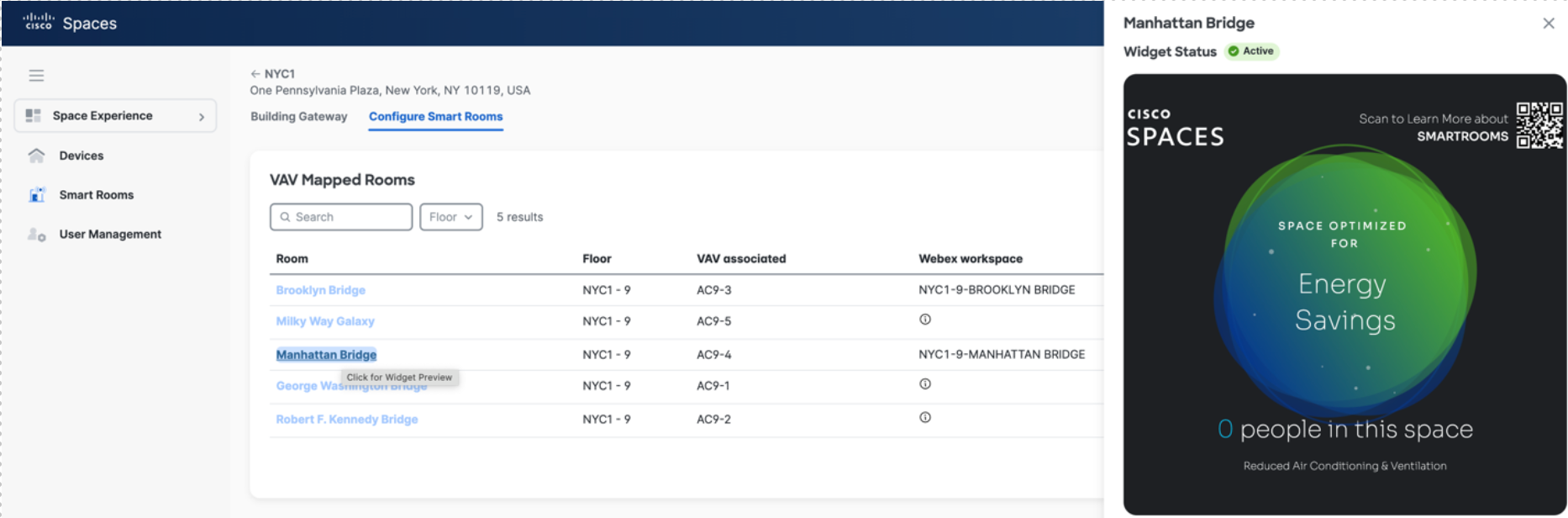Click the User Management sidebar icon
1568x518 pixels.
(x=36, y=235)
